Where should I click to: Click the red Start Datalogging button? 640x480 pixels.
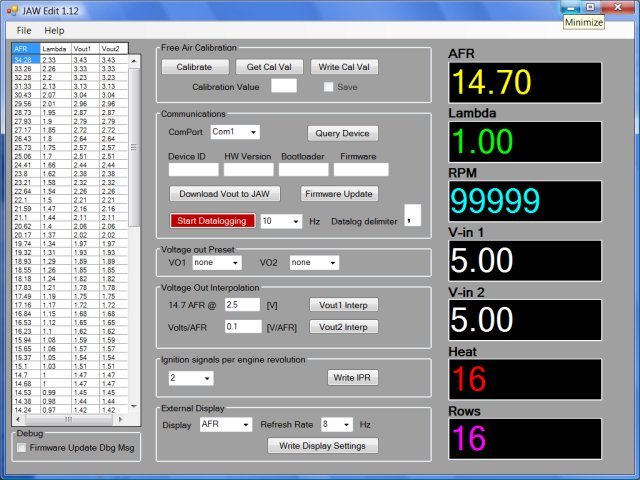(x=212, y=221)
